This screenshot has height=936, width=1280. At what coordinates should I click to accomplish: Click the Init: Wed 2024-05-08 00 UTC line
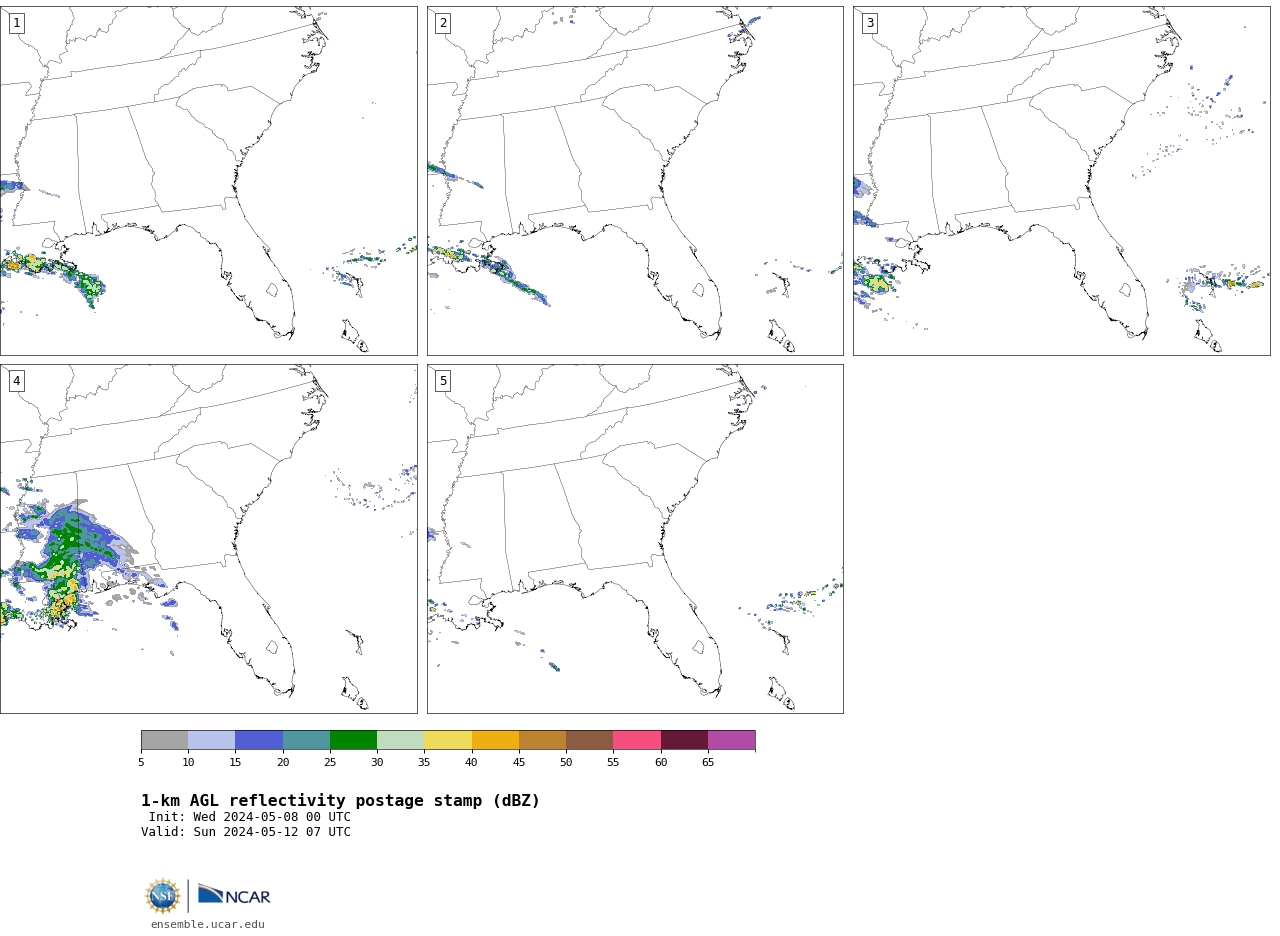coord(250,817)
